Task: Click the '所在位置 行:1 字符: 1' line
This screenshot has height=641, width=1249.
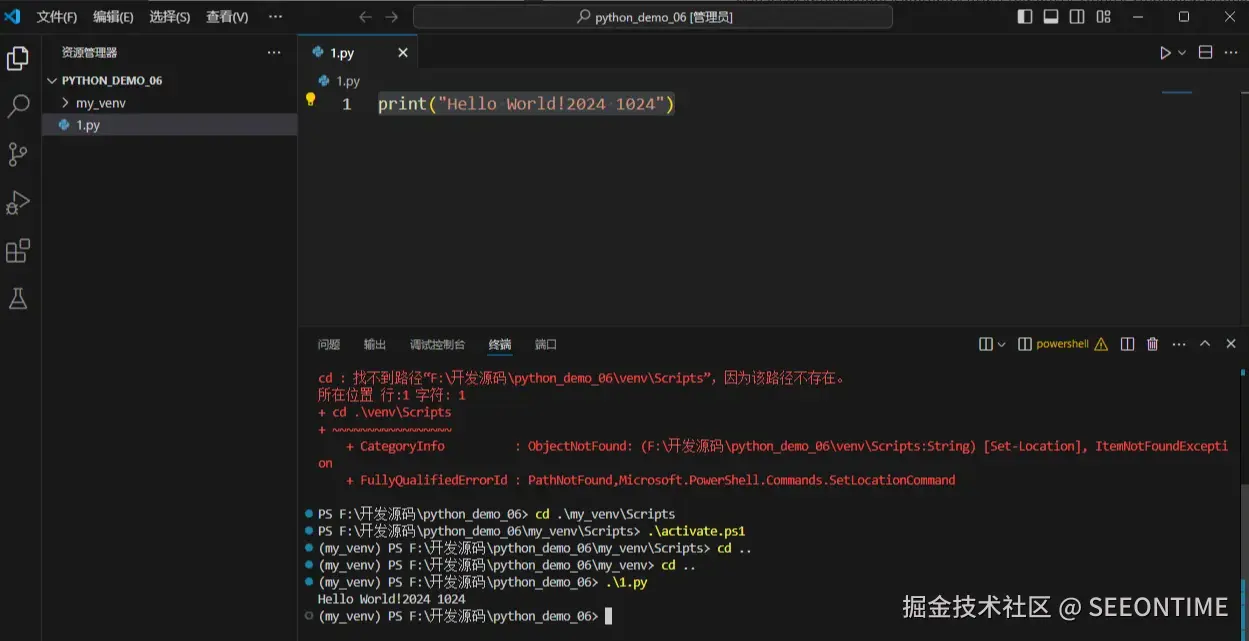Action: point(391,395)
